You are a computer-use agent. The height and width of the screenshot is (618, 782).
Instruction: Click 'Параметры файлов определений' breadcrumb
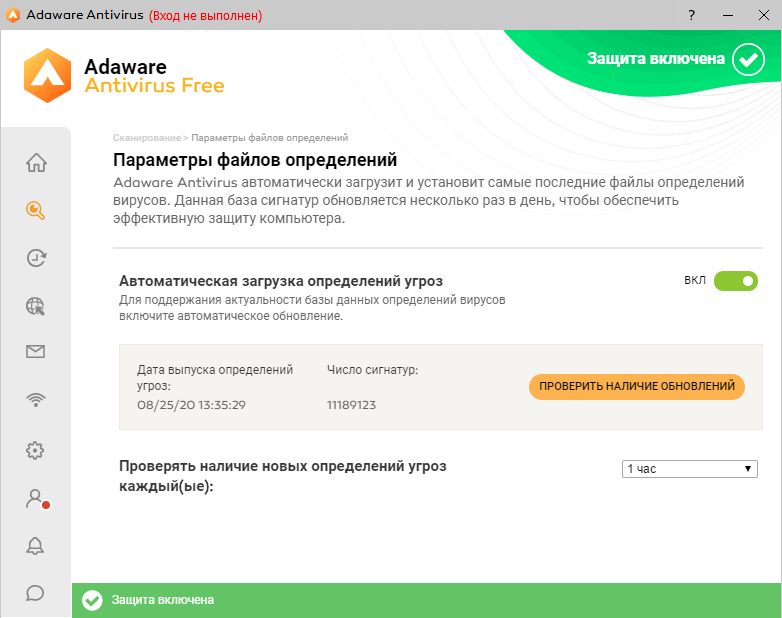[270, 138]
